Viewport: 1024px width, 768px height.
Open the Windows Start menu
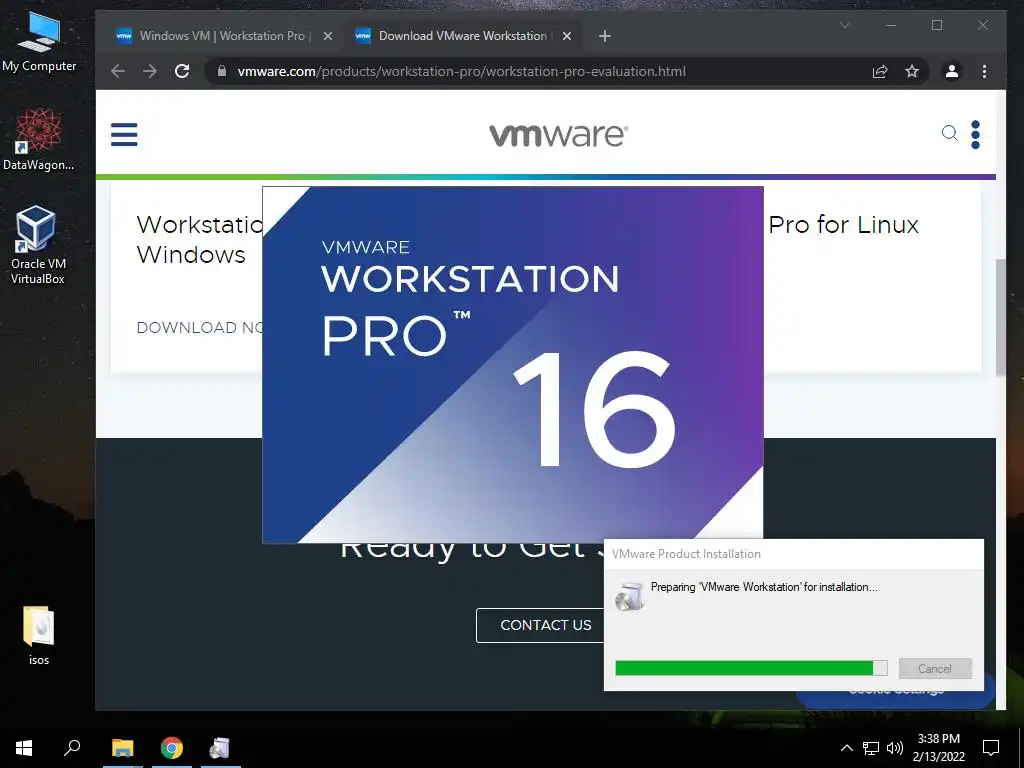(x=24, y=748)
